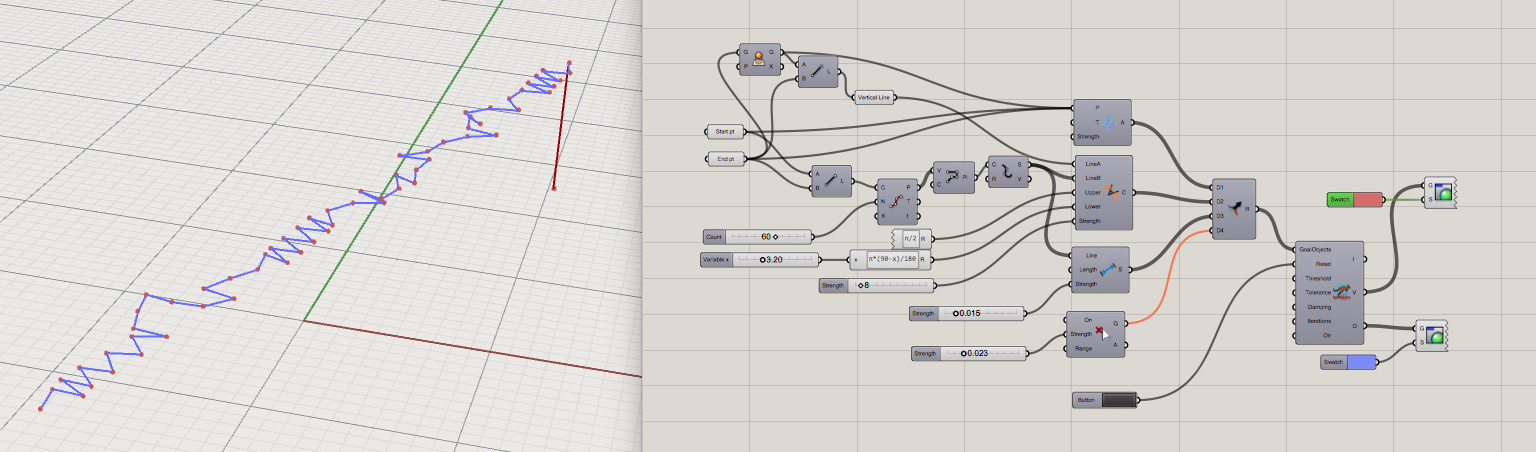Click the D4 input of the Merge component
1536x452 pixels.
[1219, 231]
